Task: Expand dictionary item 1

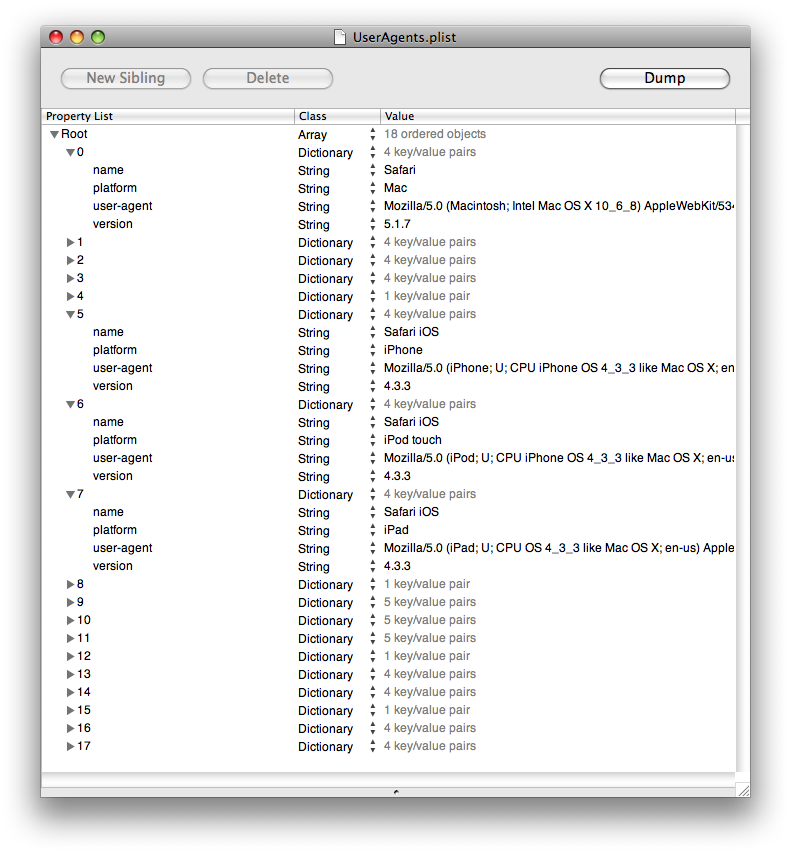Action: (71, 243)
